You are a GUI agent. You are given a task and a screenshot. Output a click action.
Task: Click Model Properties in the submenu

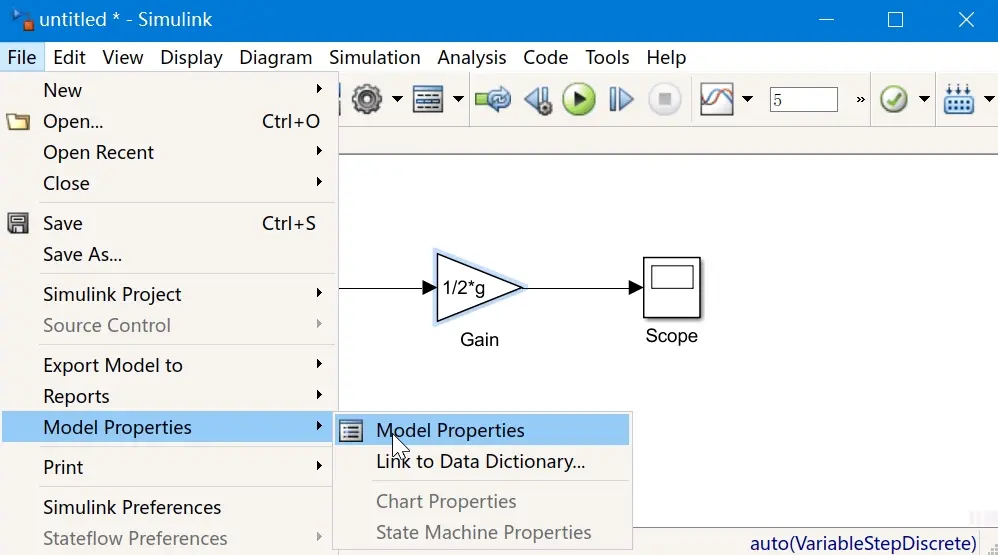click(482, 430)
